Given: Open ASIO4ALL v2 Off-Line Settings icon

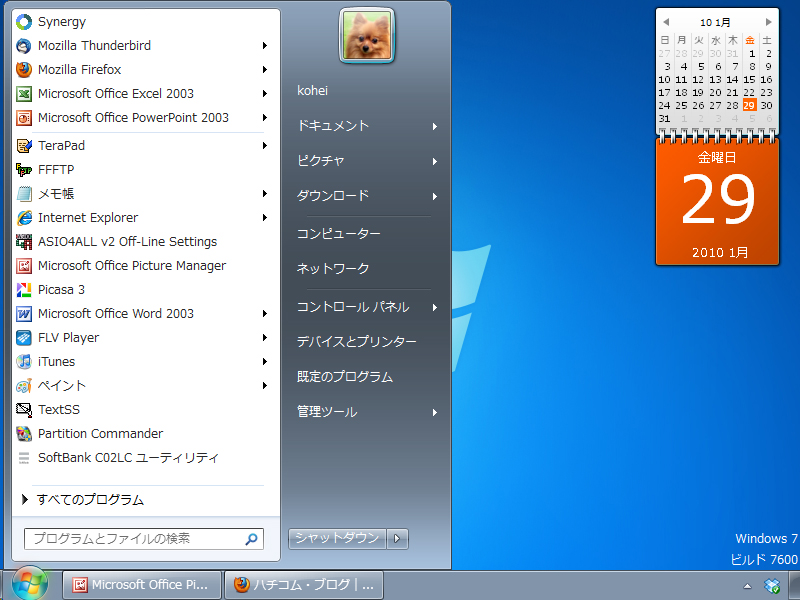Looking at the screenshot, I should click(x=24, y=242).
